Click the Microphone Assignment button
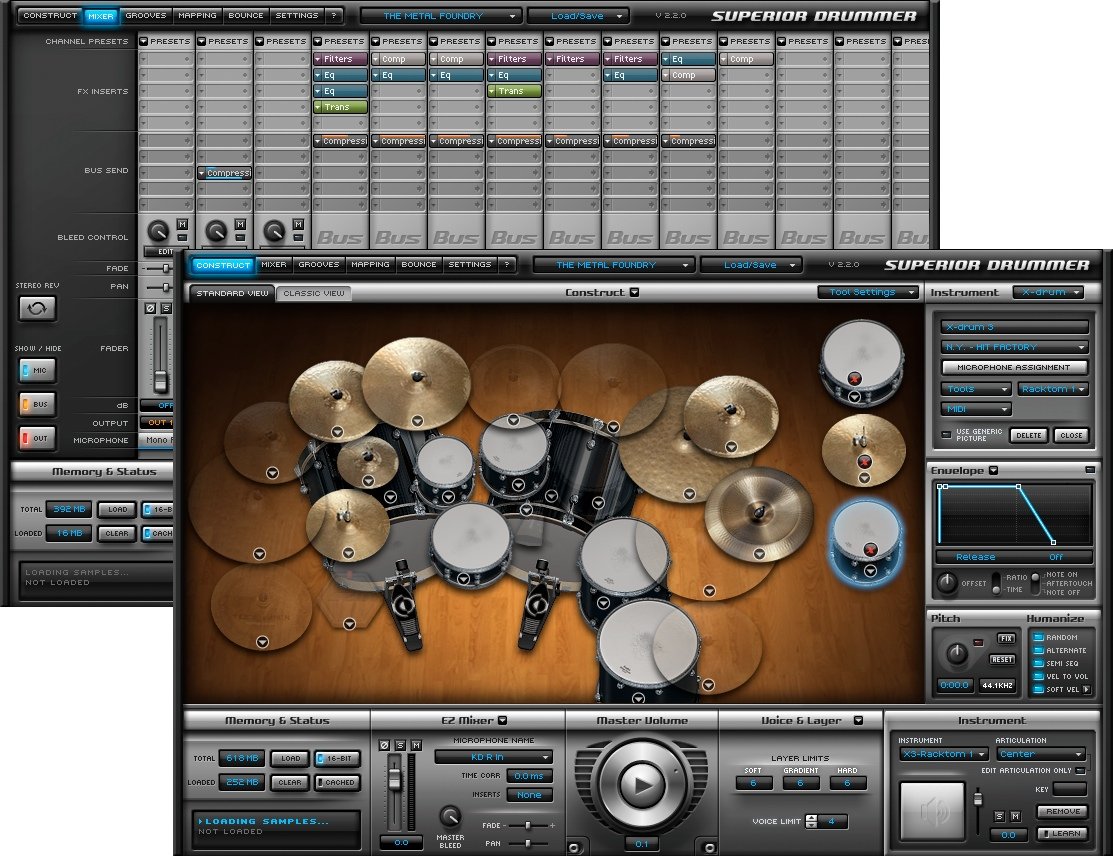This screenshot has width=1113, height=856. tap(1014, 368)
